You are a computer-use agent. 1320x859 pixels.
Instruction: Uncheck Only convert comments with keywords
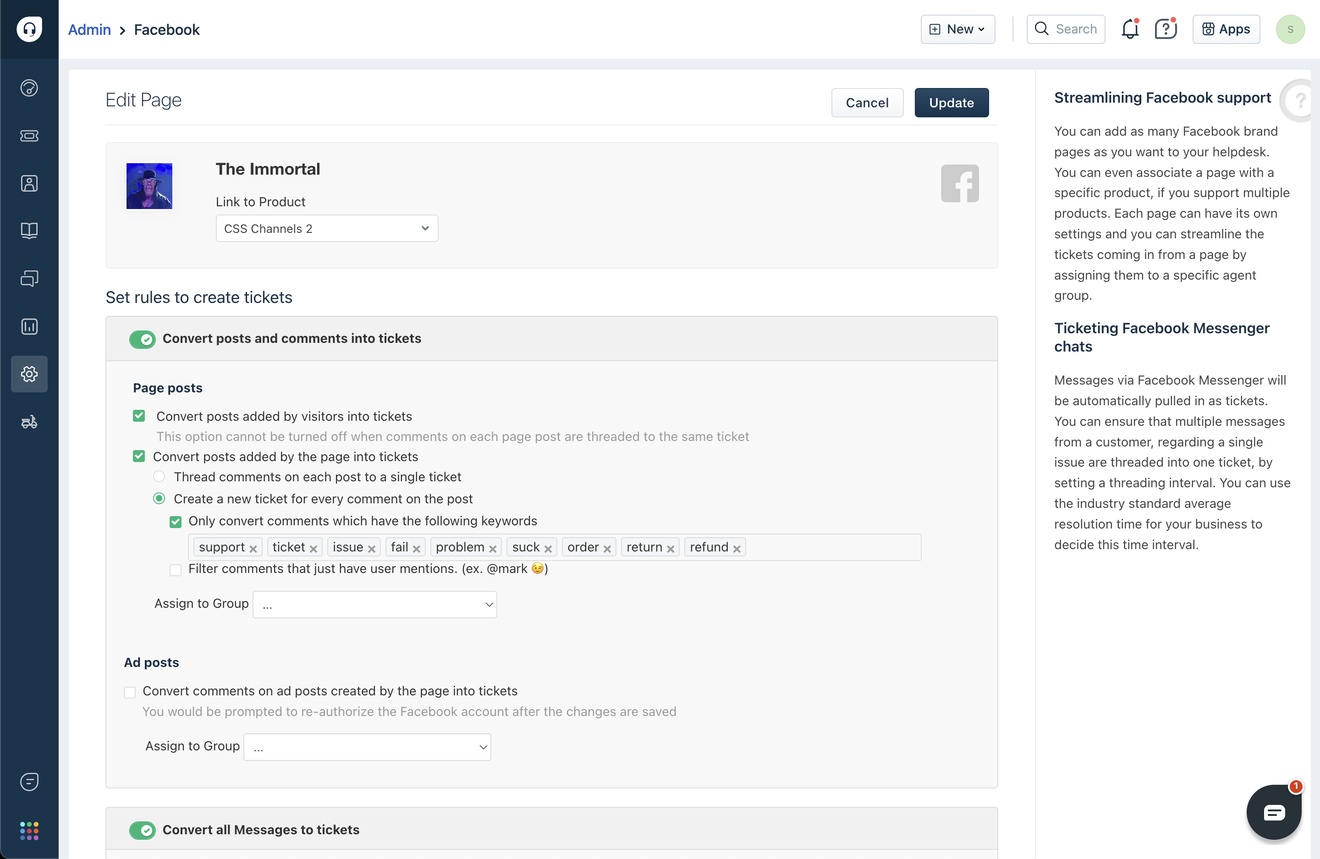(176, 521)
